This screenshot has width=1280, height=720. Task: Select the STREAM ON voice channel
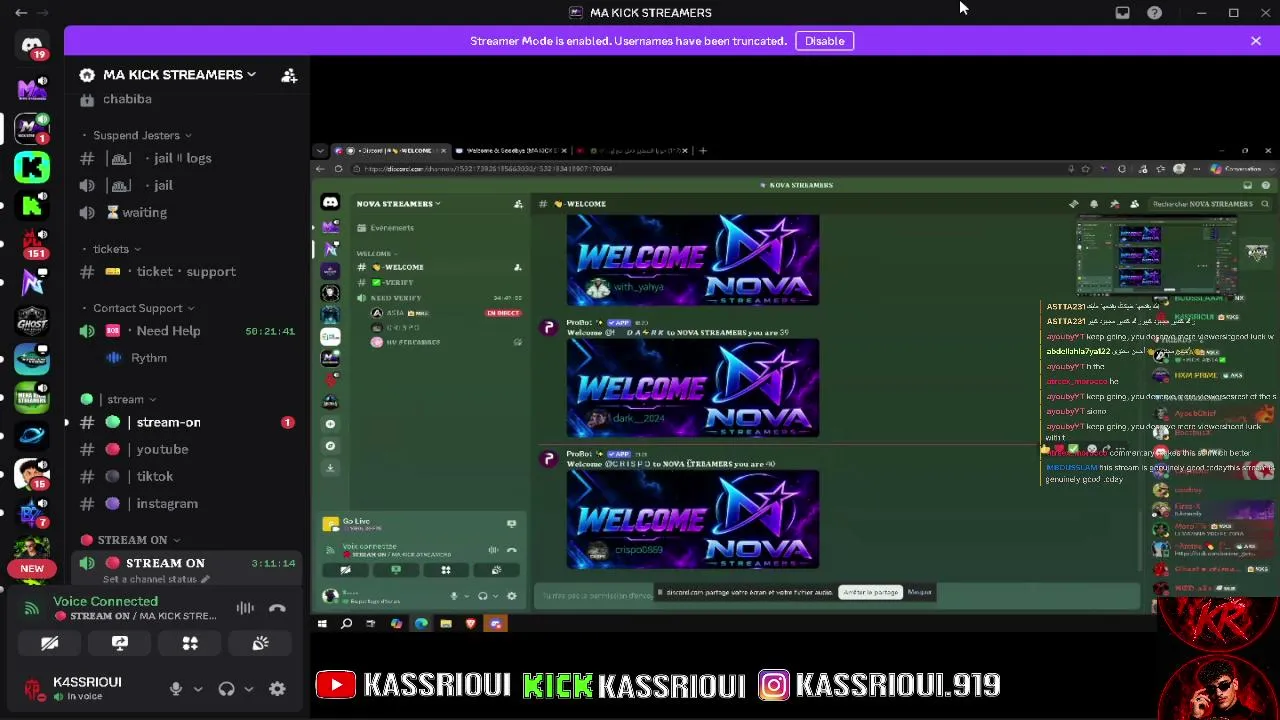tap(186, 563)
